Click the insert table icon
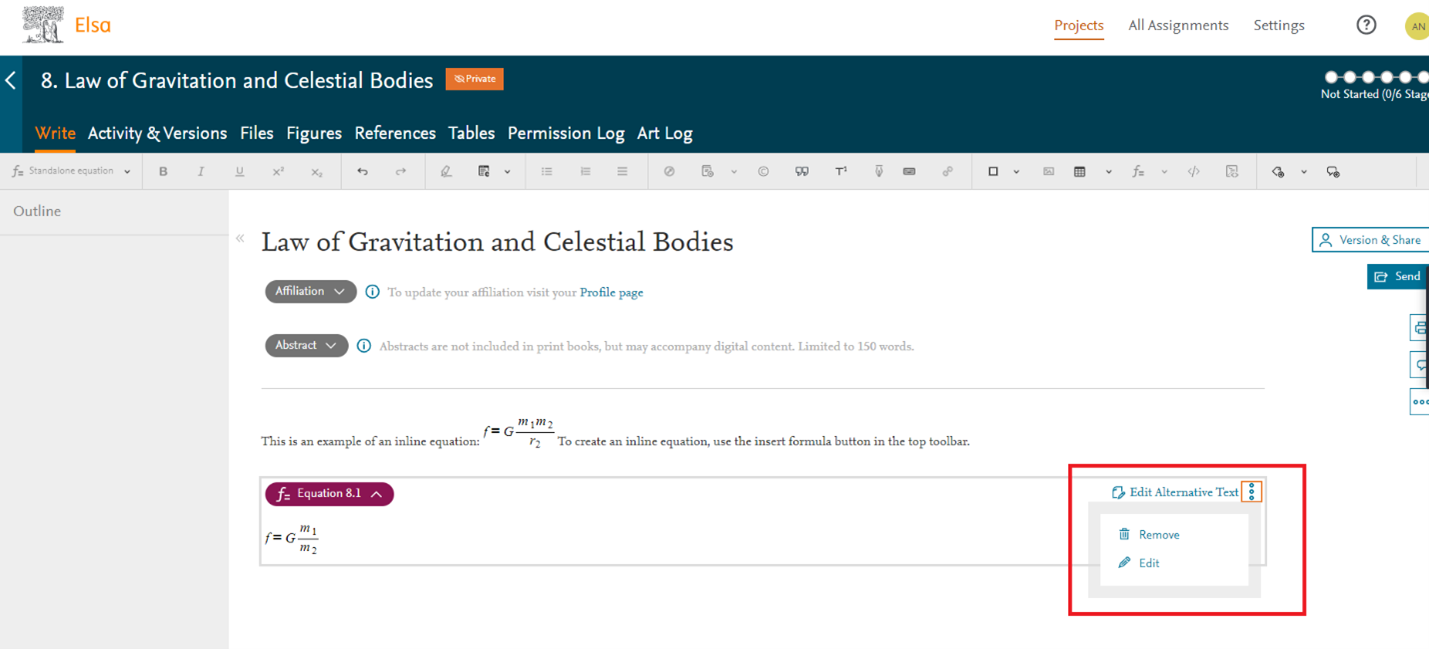1429x649 pixels. point(1081,171)
